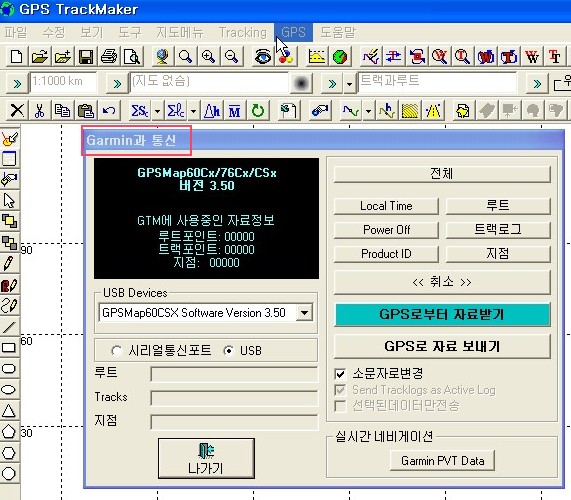Click the Product ID button

[x=386, y=254]
